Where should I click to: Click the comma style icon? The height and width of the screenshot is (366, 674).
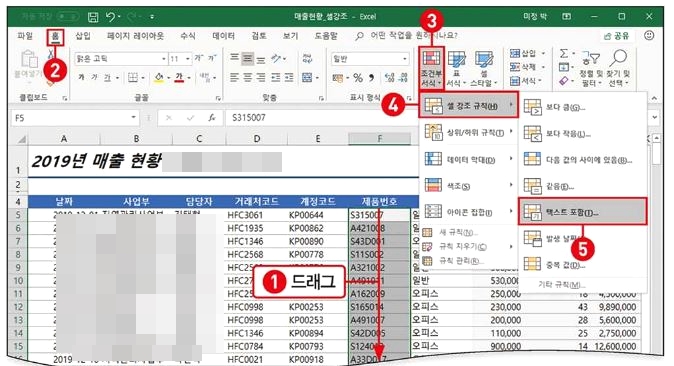[372, 78]
